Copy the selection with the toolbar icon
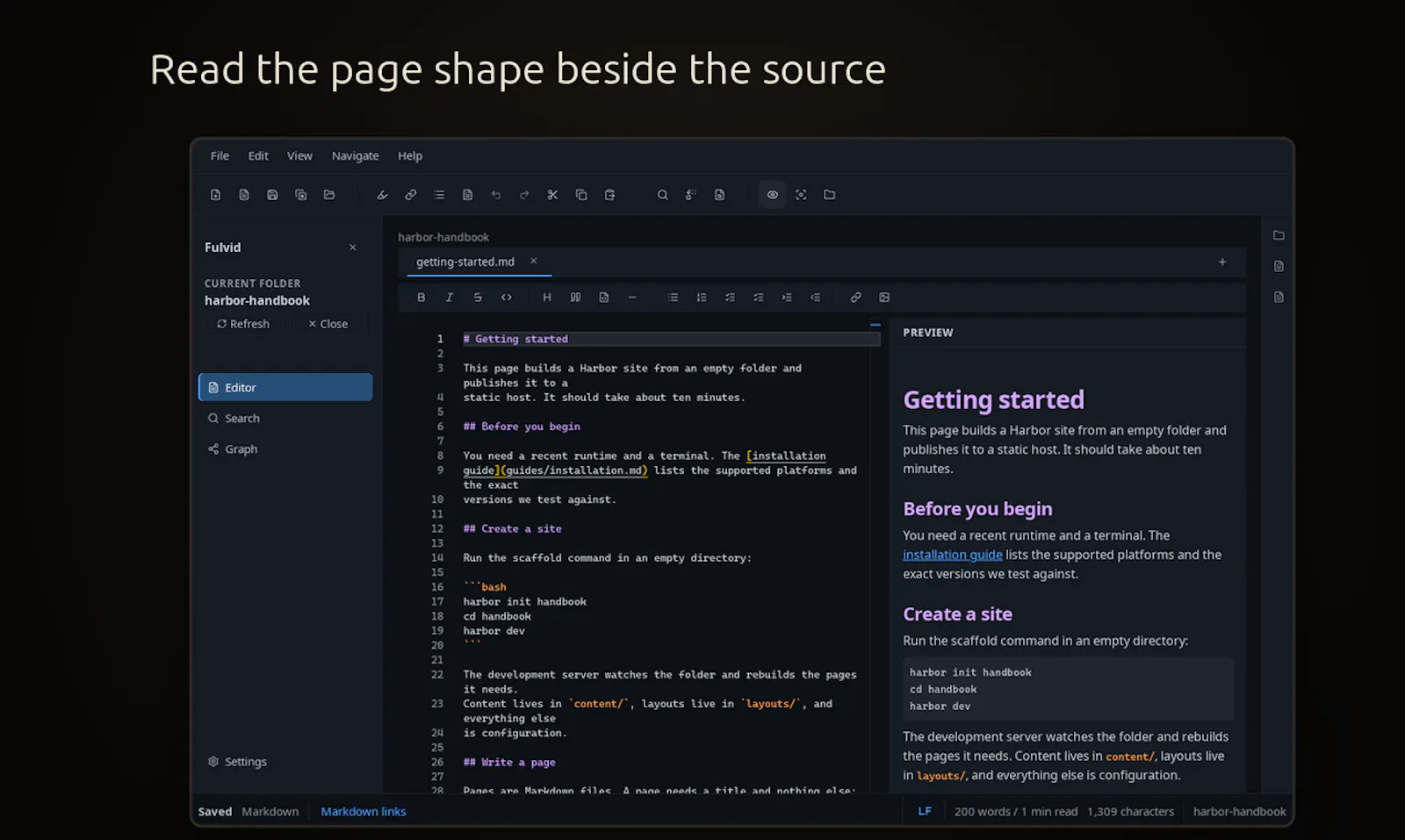Image resolution: width=1405 pixels, height=840 pixels. tap(581, 195)
